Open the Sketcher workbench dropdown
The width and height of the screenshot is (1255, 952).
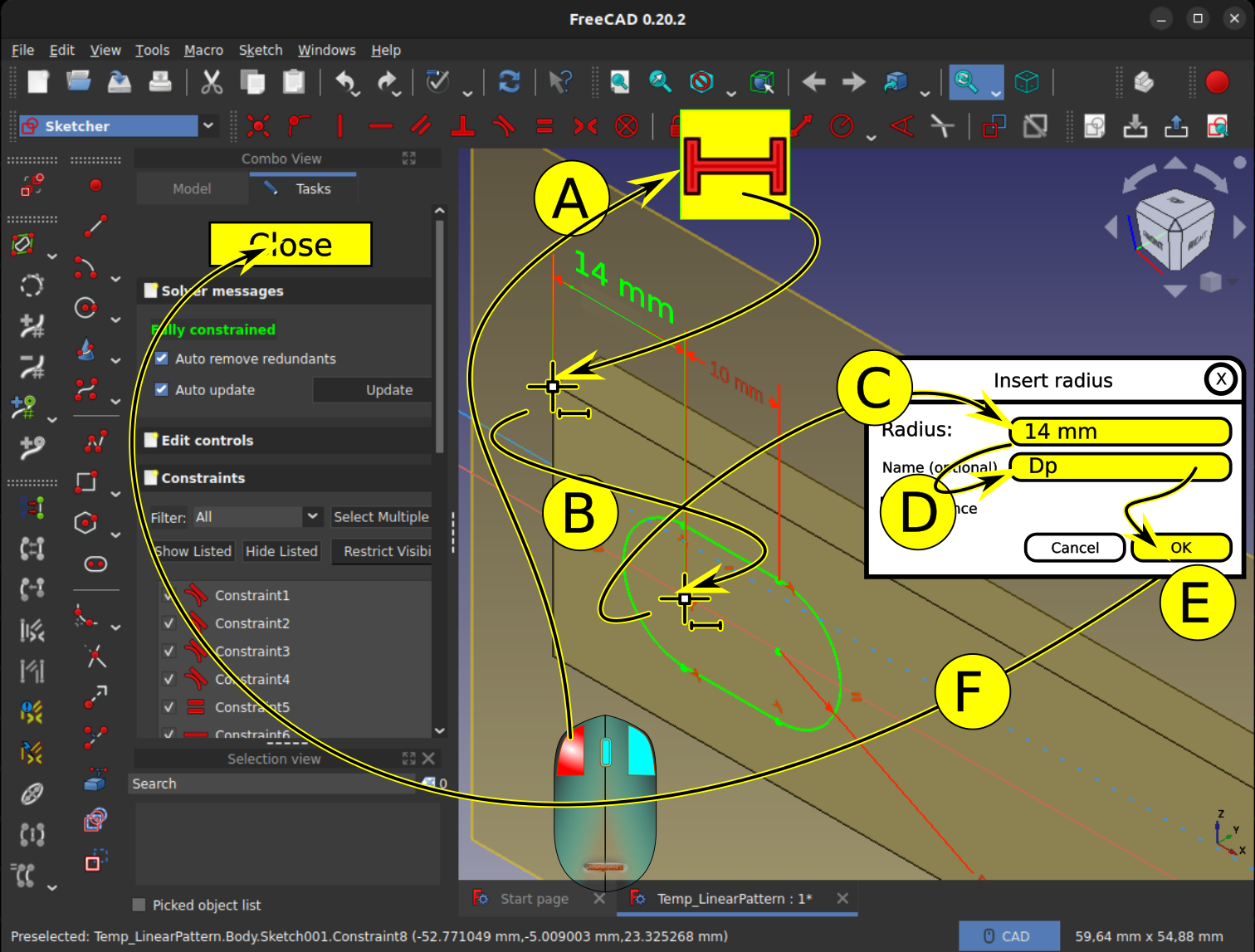coord(208,126)
